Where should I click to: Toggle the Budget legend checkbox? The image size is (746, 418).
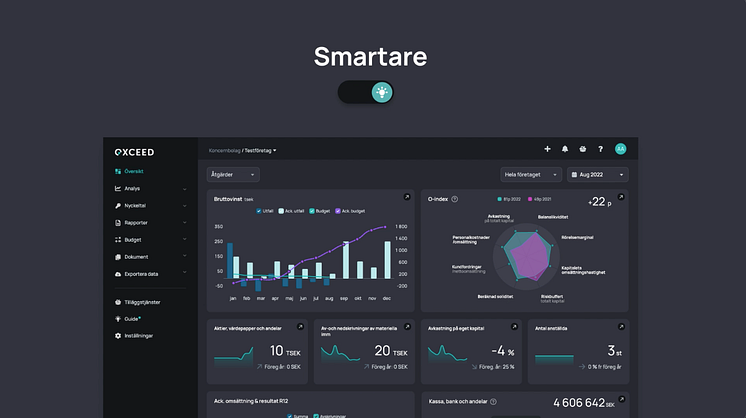[314, 211]
